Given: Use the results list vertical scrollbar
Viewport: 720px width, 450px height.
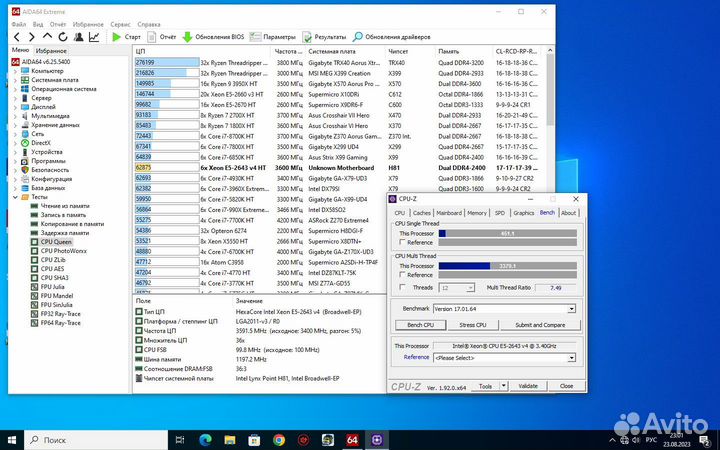Looking at the screenshot, I should tap(551, 90).
